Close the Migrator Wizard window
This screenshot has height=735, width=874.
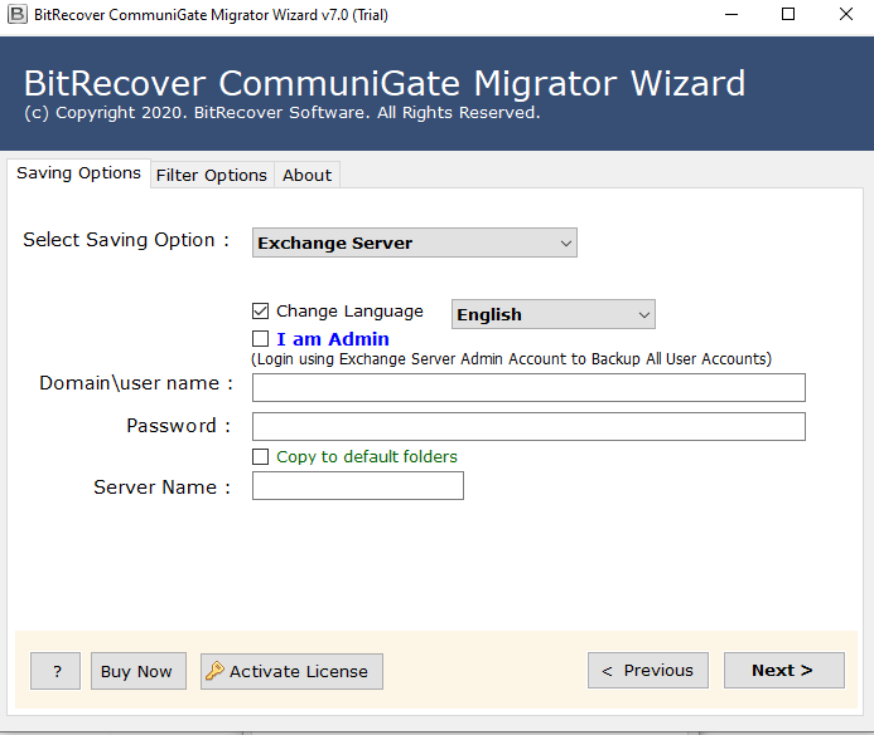coord(845,15)
